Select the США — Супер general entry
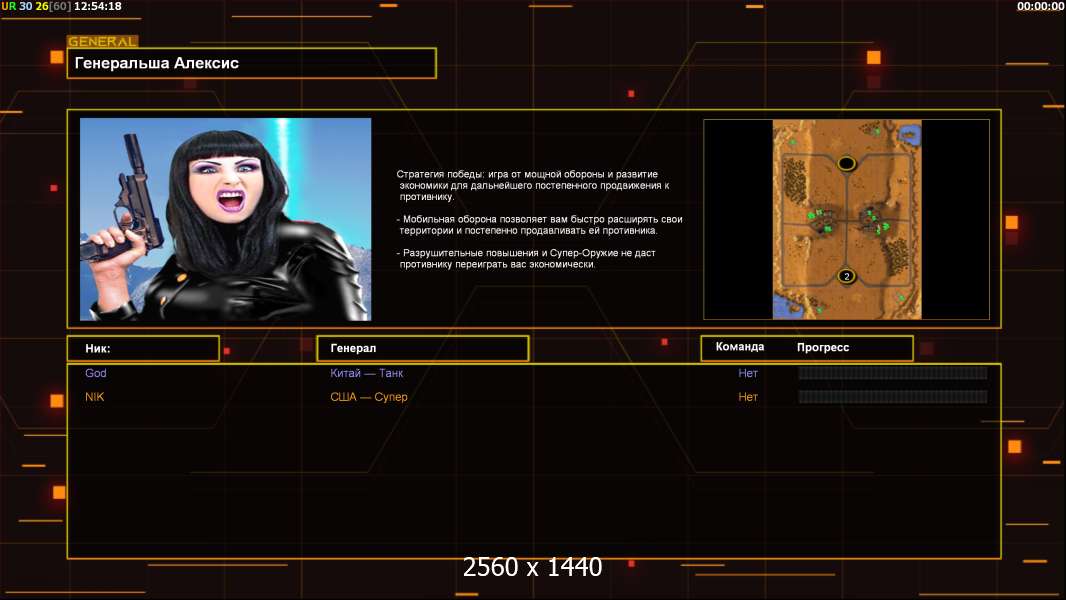The height and width of the screenshot is (600, 1066). (369, 397)
